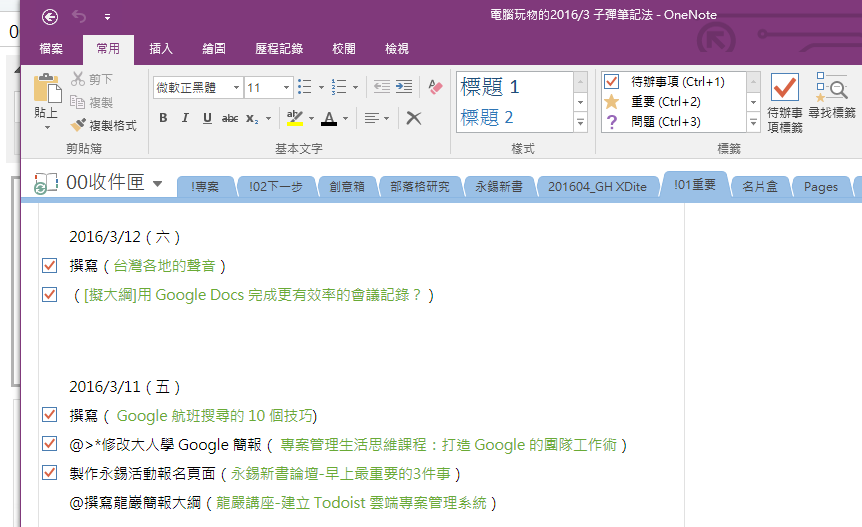Open Paste options dropdown arrow

[x=47, y=127]
